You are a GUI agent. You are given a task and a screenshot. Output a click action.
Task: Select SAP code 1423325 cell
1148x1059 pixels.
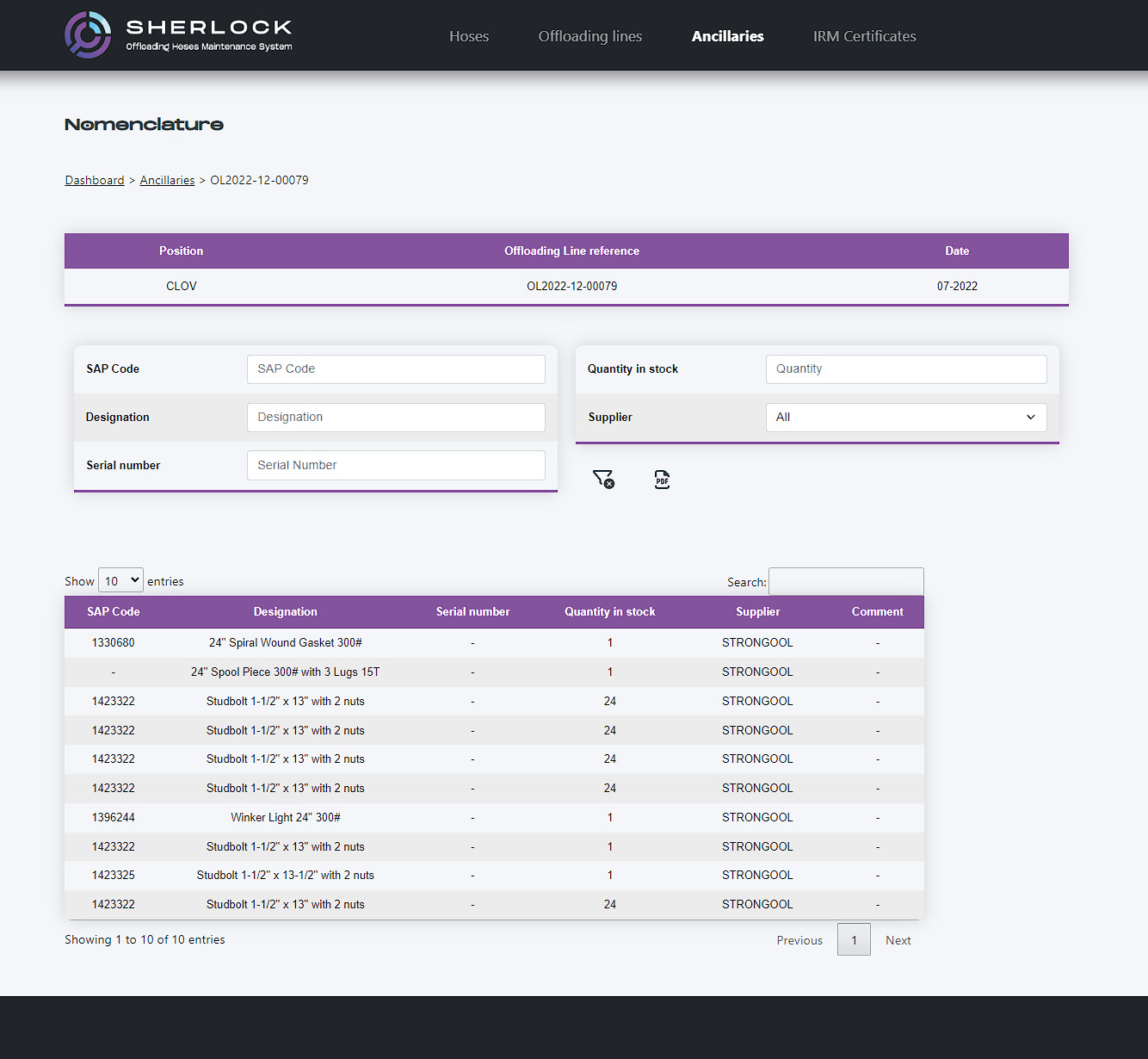[x=114, y=876]
